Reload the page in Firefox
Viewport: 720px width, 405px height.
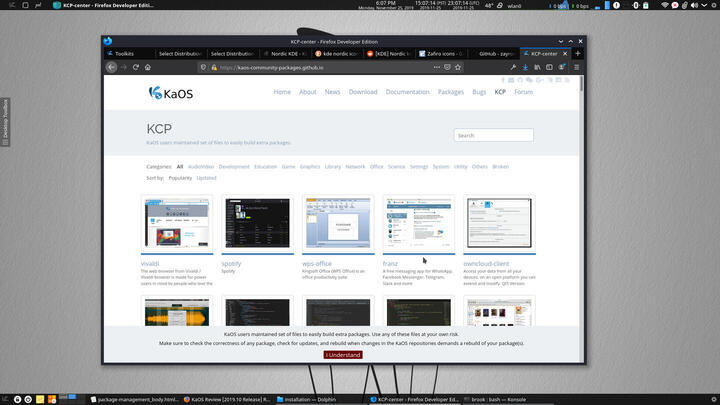click(x=136, y=67)
